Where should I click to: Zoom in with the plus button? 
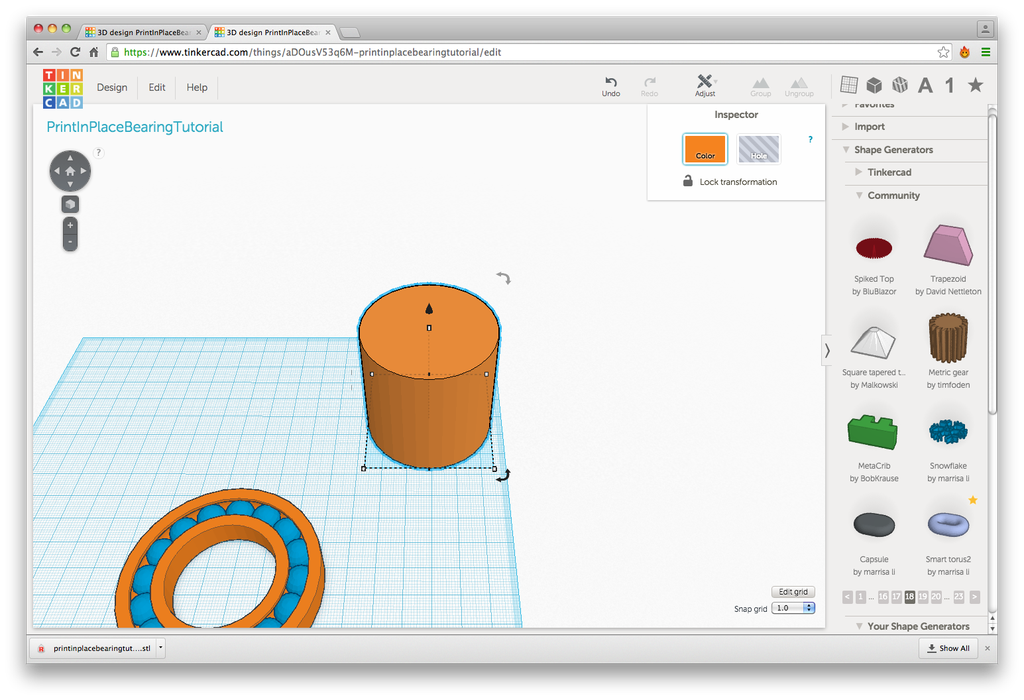click(70, 225)
